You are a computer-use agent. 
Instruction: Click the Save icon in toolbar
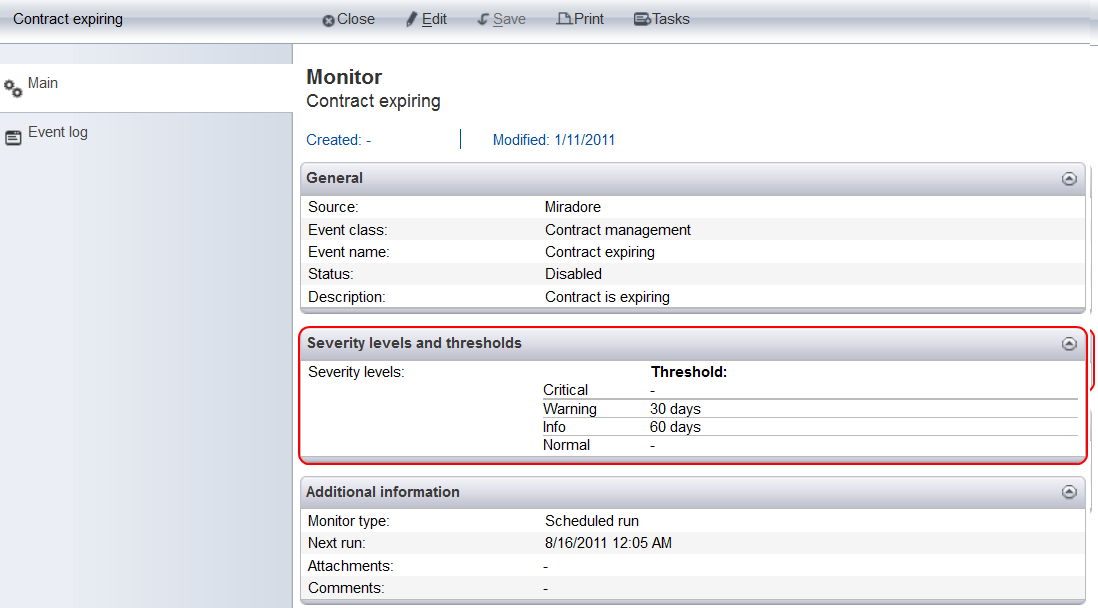pyautogui.click(x=483, y=20)
